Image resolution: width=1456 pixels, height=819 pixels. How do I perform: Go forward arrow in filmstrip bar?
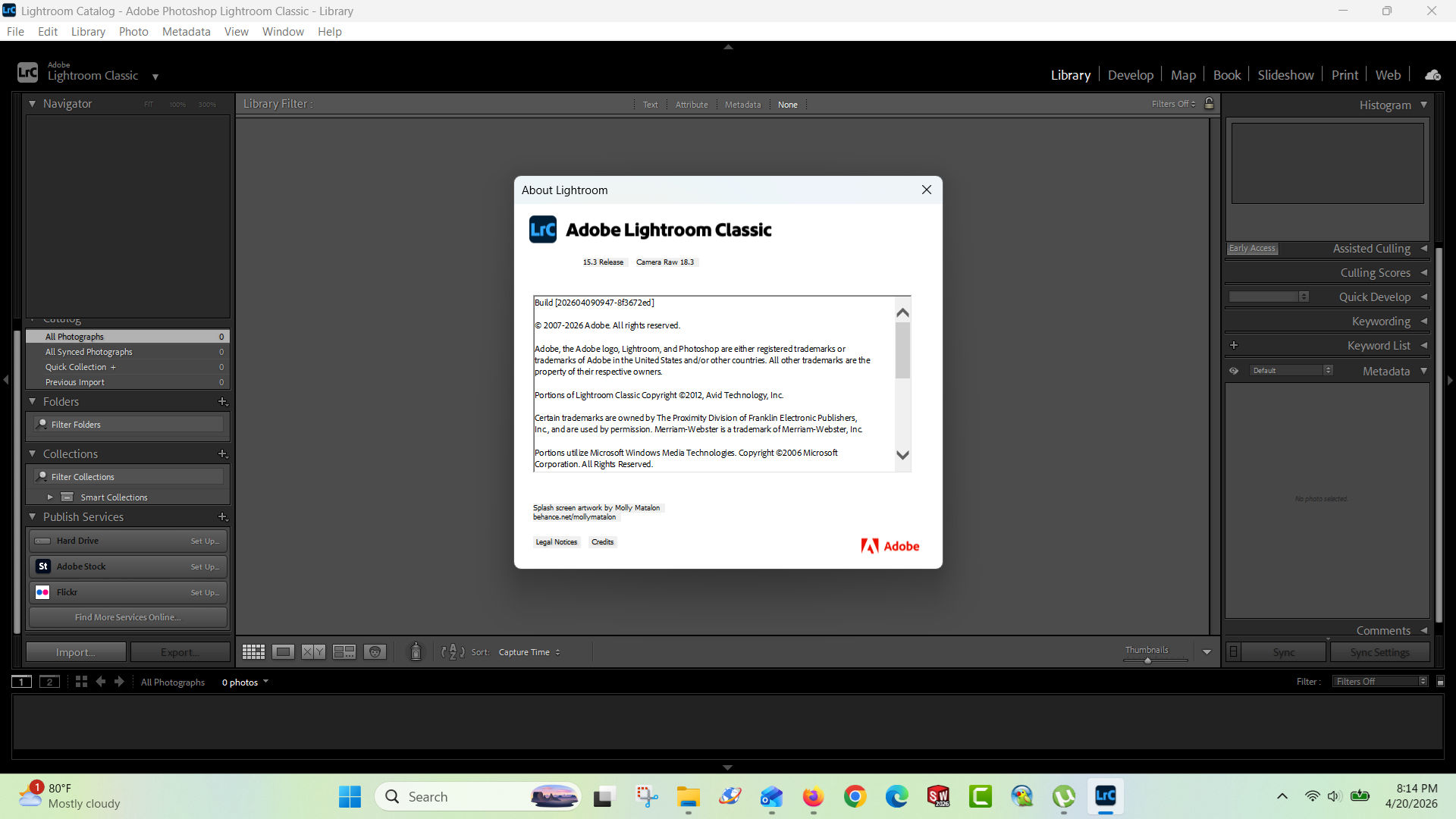[119, 682]
